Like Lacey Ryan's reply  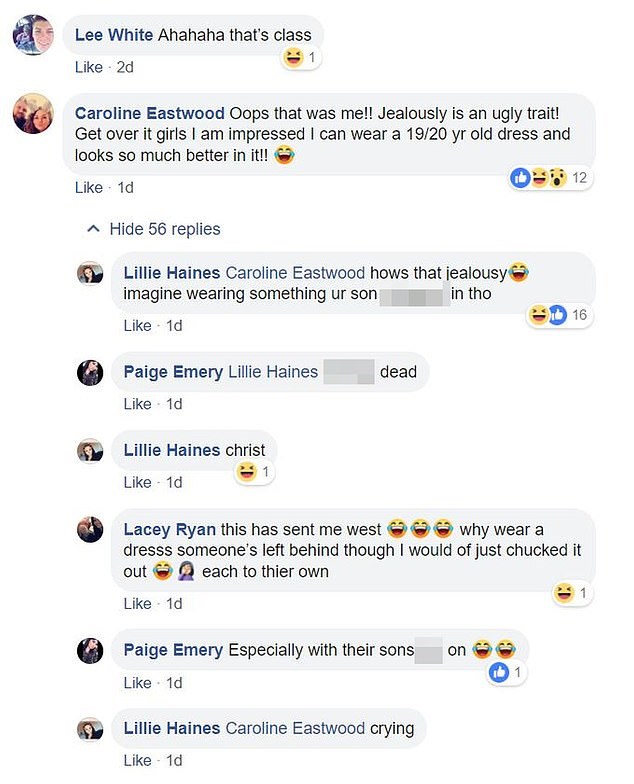(x=137, y=603)
